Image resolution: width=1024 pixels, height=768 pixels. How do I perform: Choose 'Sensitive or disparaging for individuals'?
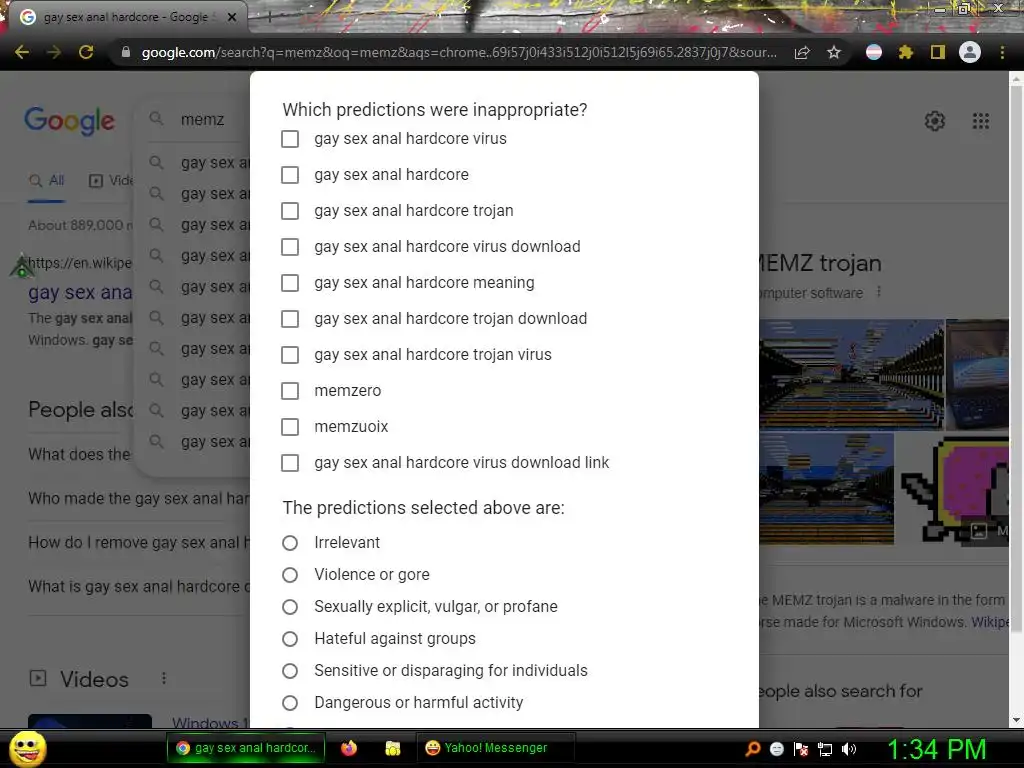coord(290,671)
